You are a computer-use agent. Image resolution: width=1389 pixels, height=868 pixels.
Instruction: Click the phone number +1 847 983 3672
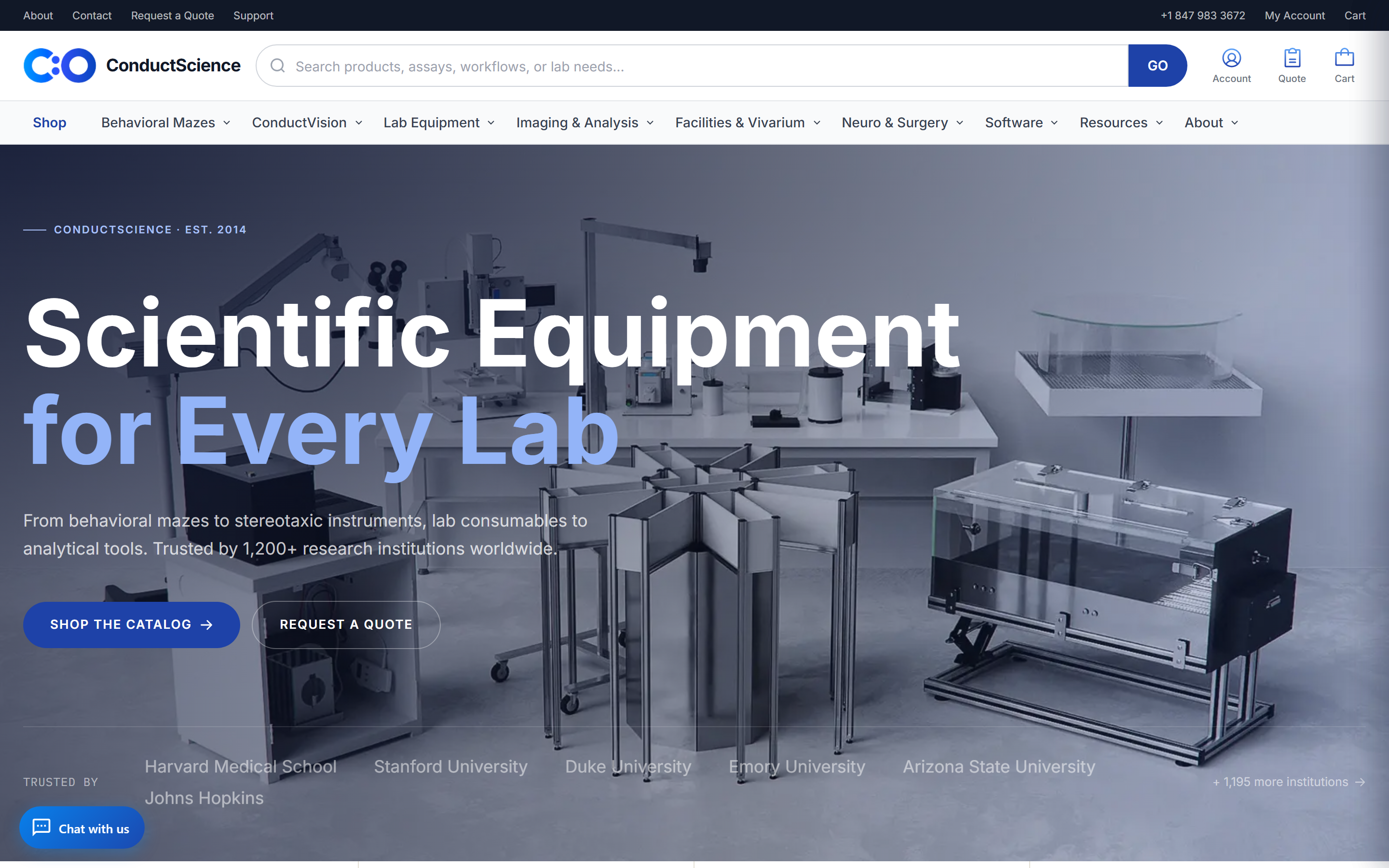click(x=1202, y=15)
